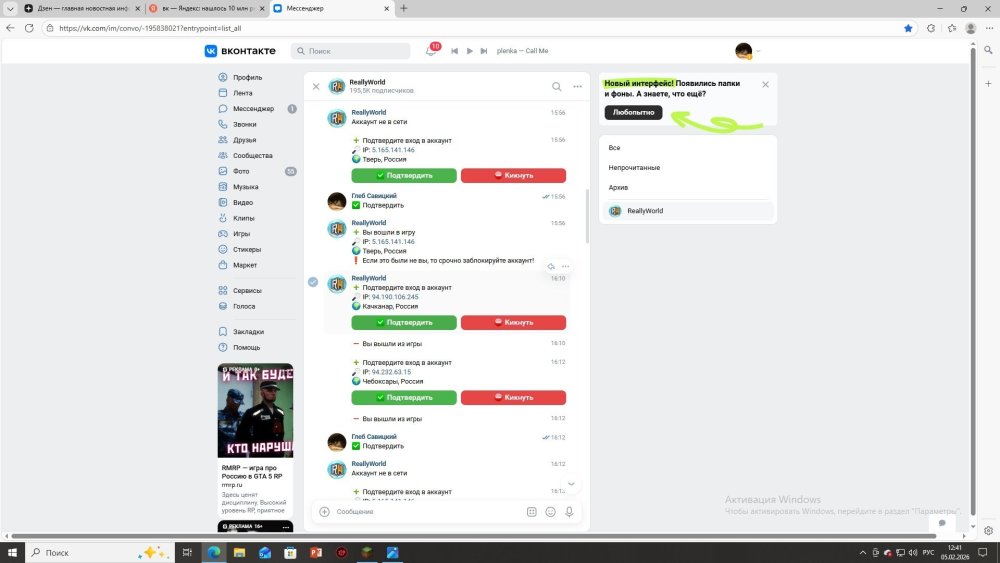
Task: Close the ReallyWorld conversation with the X
Action: (316, 86)
